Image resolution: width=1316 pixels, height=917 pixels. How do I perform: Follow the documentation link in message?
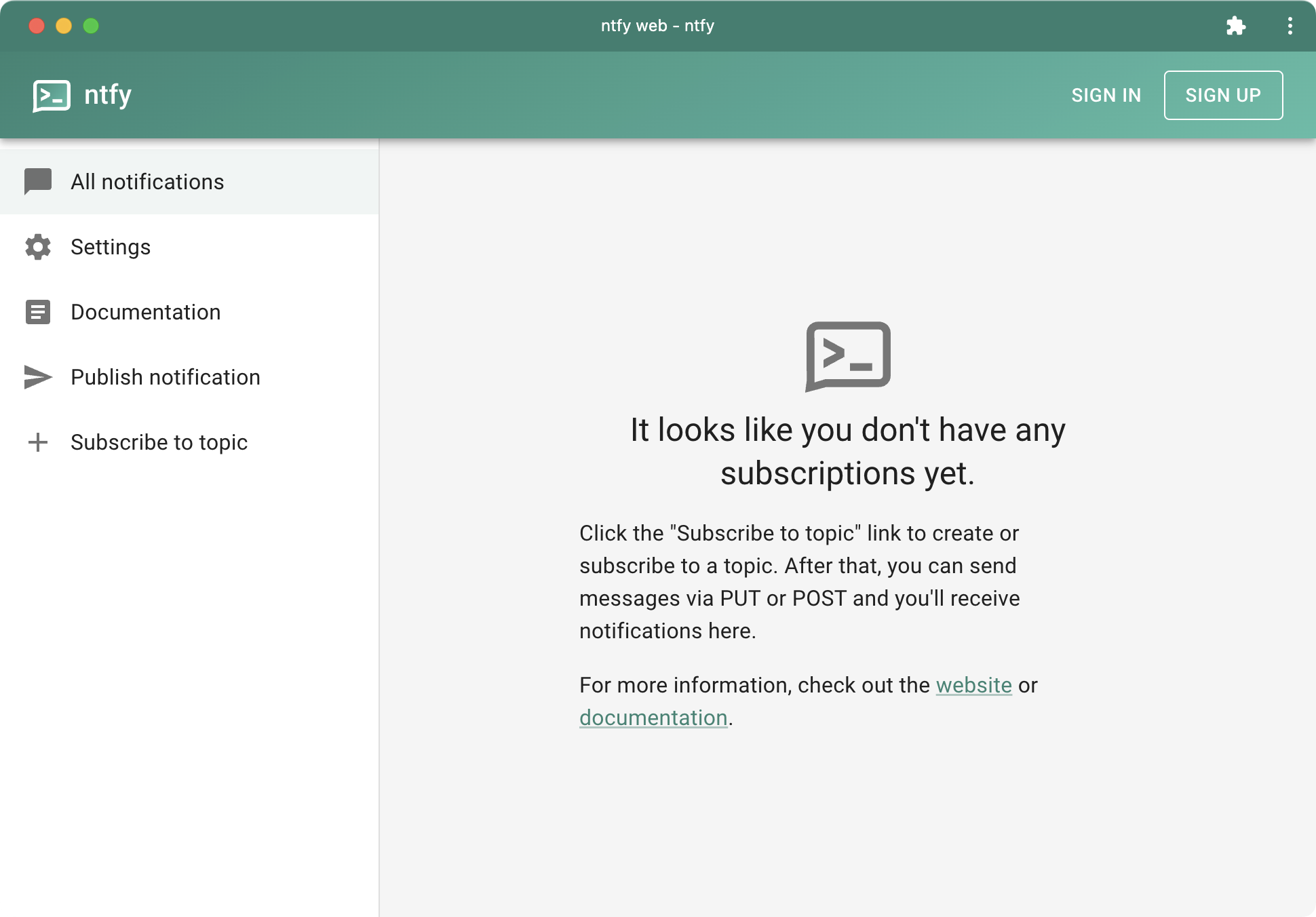pyautogui.click(x=653, y=718)
